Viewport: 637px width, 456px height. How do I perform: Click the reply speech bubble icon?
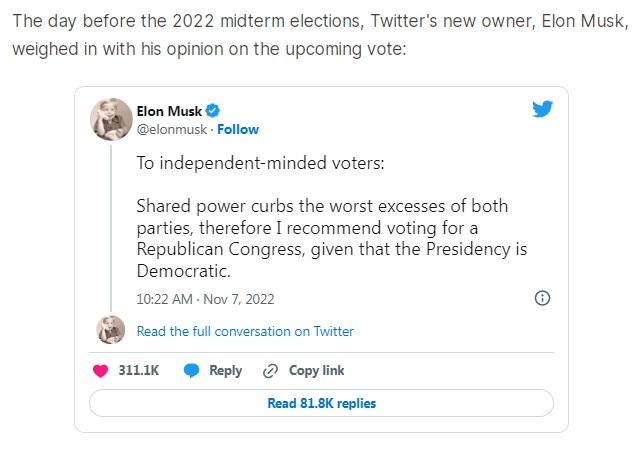click(192, 371)
